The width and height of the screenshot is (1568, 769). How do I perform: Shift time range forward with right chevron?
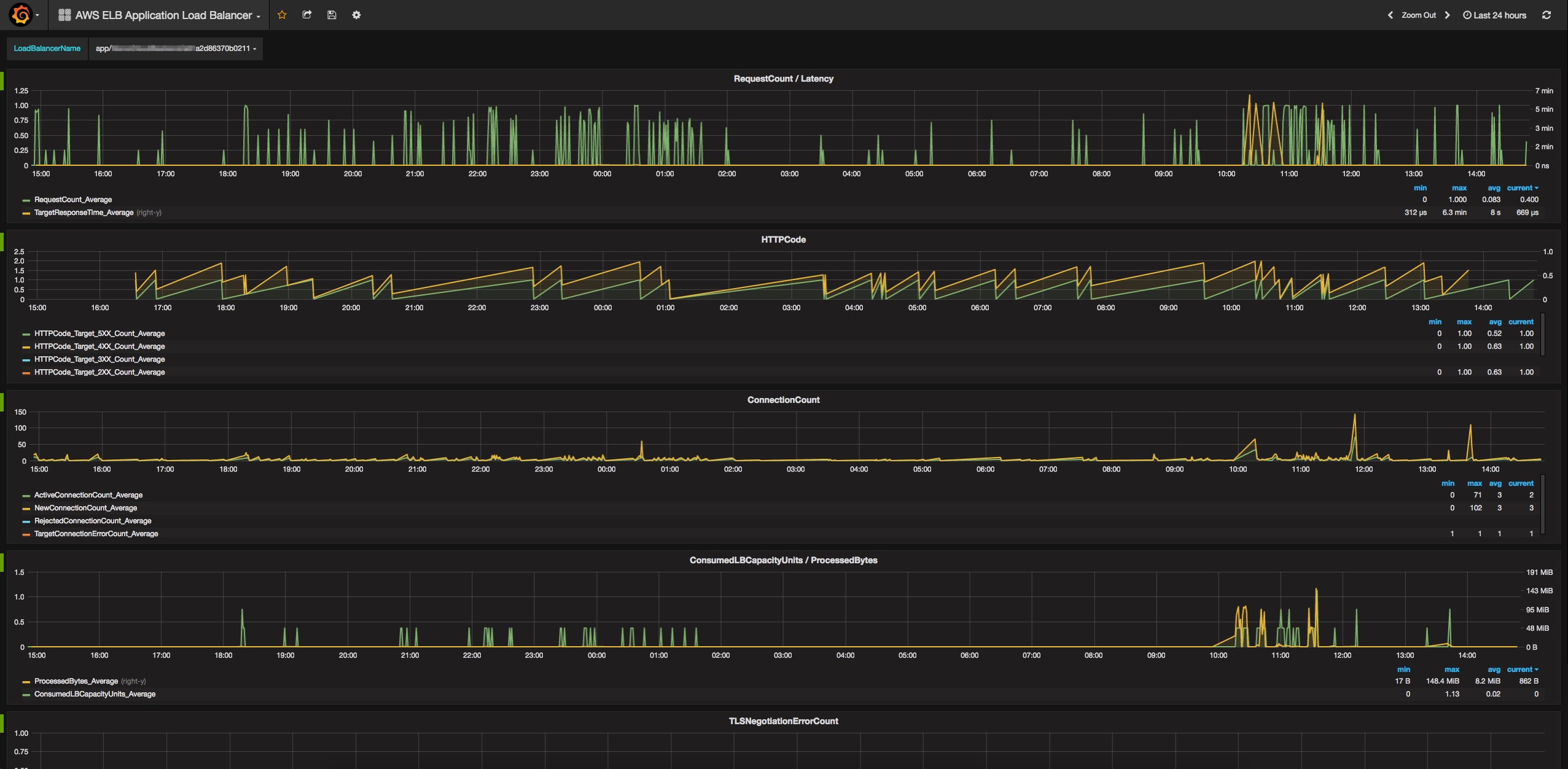click(x=1448, y=15)
